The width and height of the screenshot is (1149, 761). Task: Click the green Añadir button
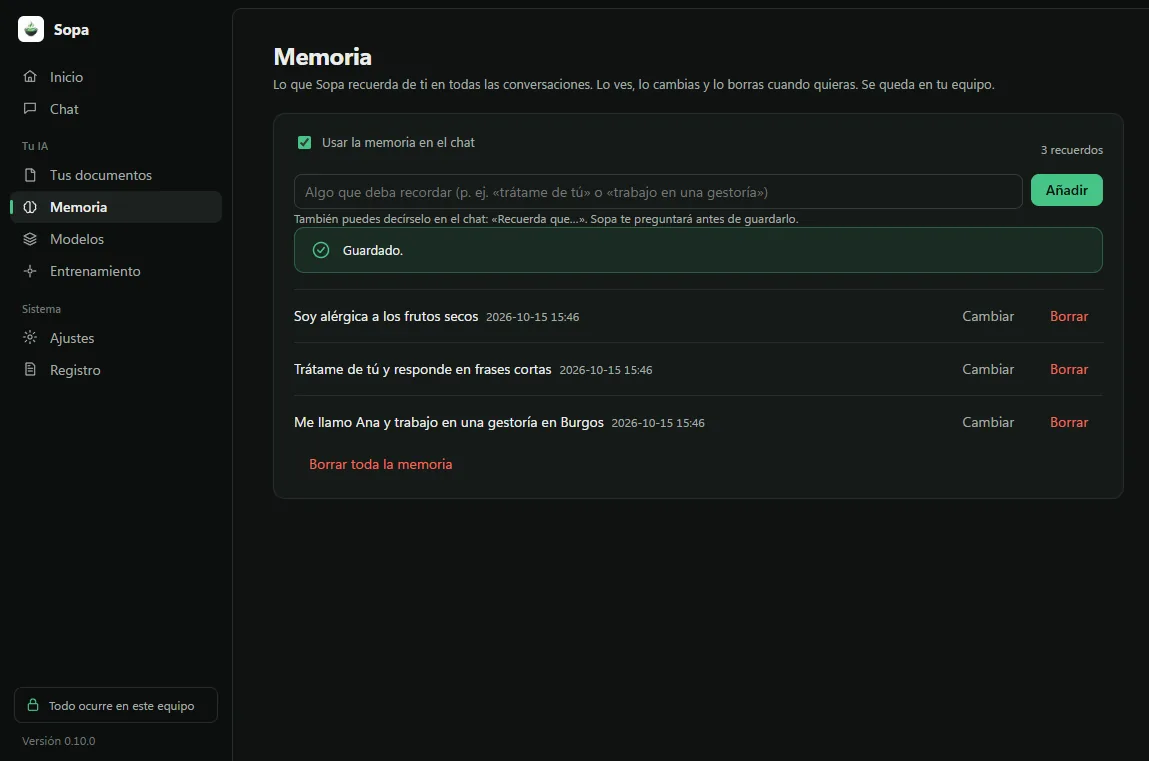[1066, 190]
